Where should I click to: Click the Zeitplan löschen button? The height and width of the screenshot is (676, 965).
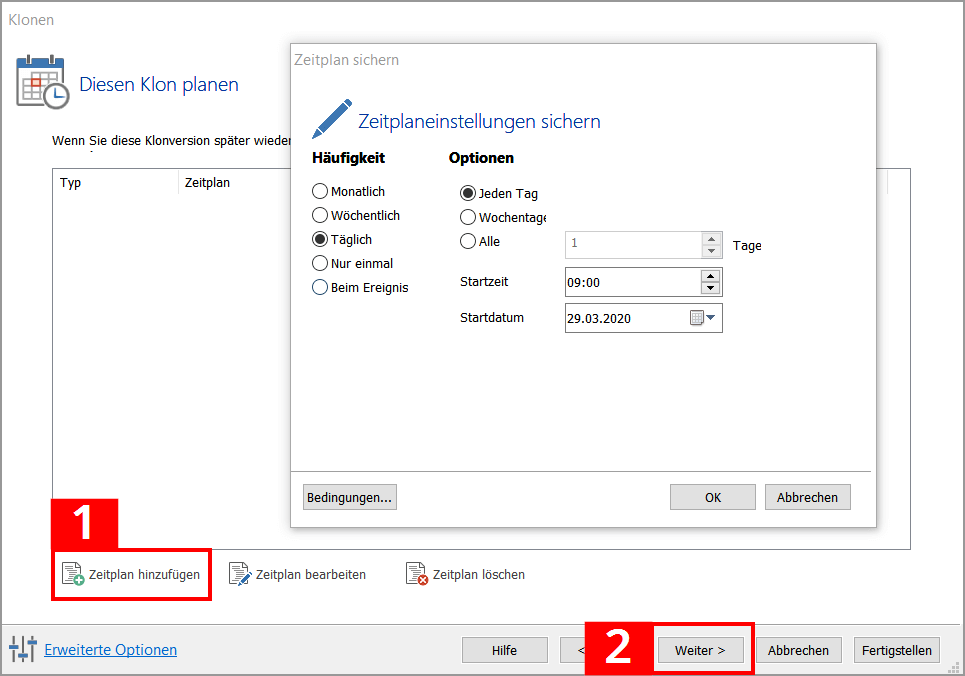466,574
